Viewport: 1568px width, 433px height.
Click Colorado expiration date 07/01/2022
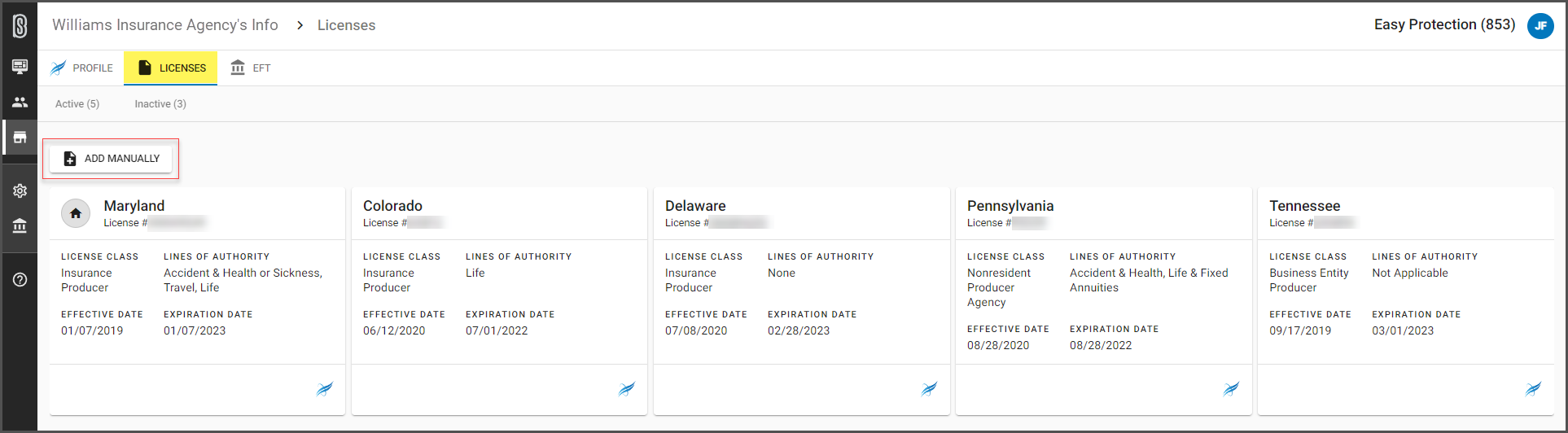coord(497,330)
